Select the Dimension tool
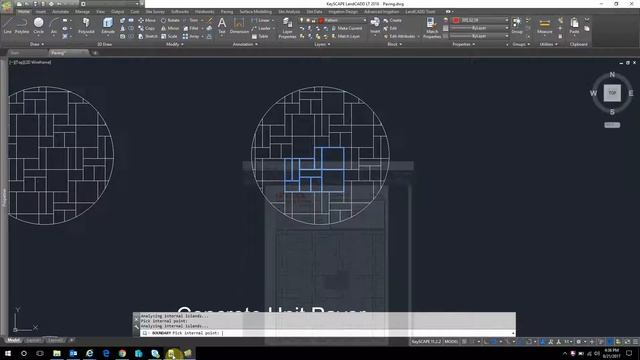 (x=239, y=25)
